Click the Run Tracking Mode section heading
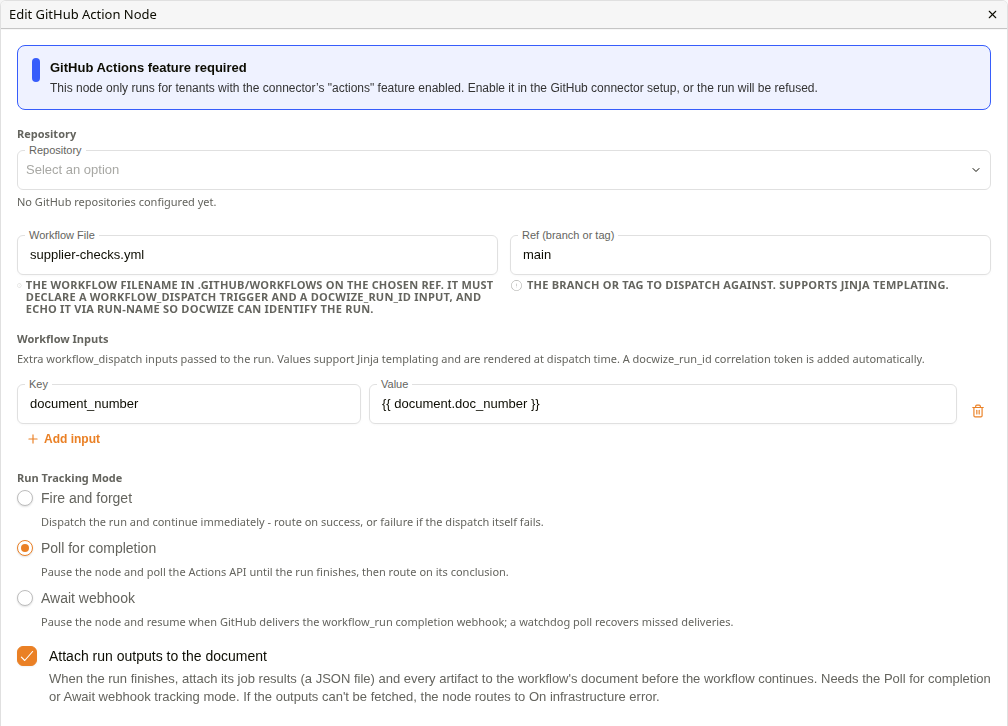This screenshot has height=726, width=1008. [69, 478]
